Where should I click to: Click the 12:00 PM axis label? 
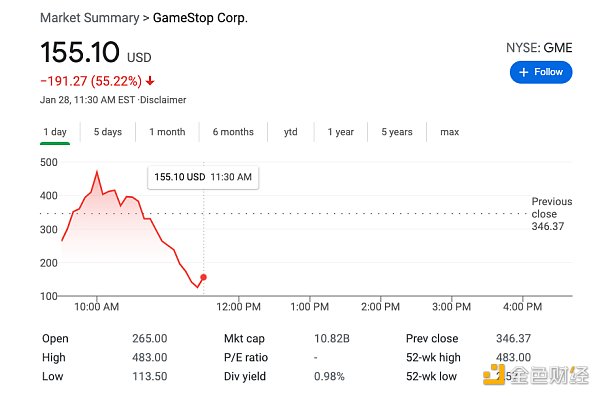point(238,307)
